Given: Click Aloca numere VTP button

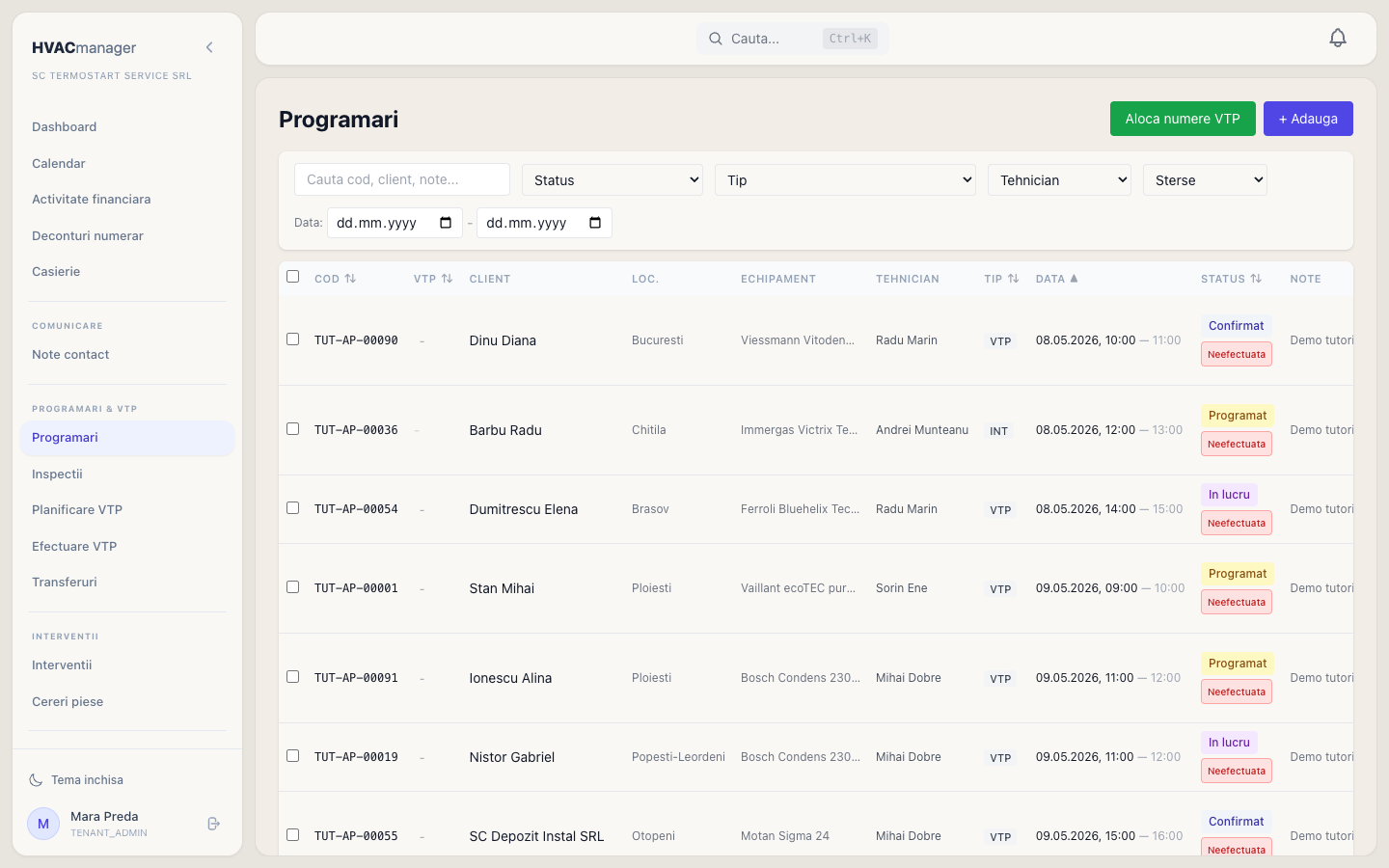Looking at the screenshot, I should pyautogui.click(x=1183, y=119).
